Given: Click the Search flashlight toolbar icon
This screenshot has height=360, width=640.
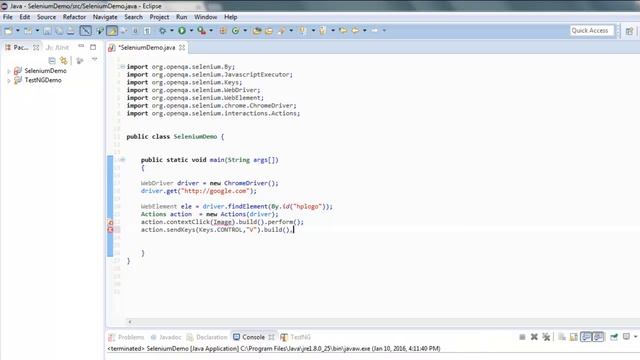Looking at the screenshot, I should click(282, 31).
